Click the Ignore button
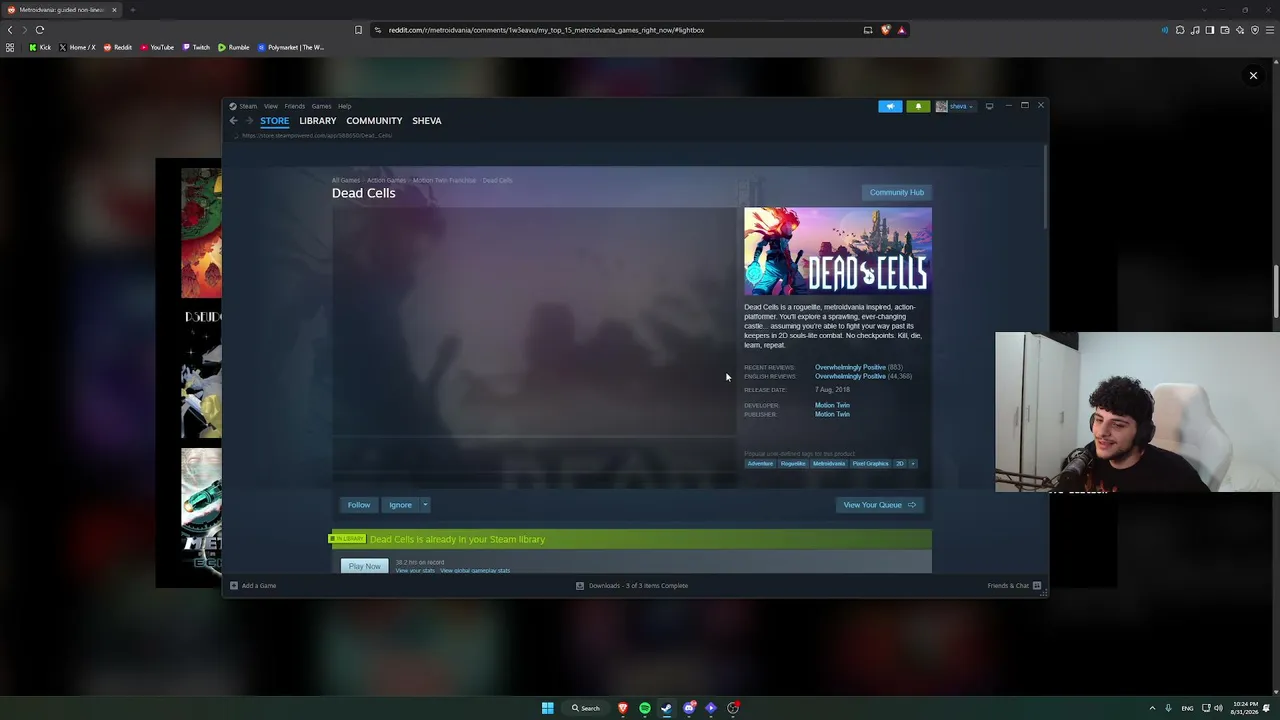The image size is (1280, 720). (x=400, y=505)
